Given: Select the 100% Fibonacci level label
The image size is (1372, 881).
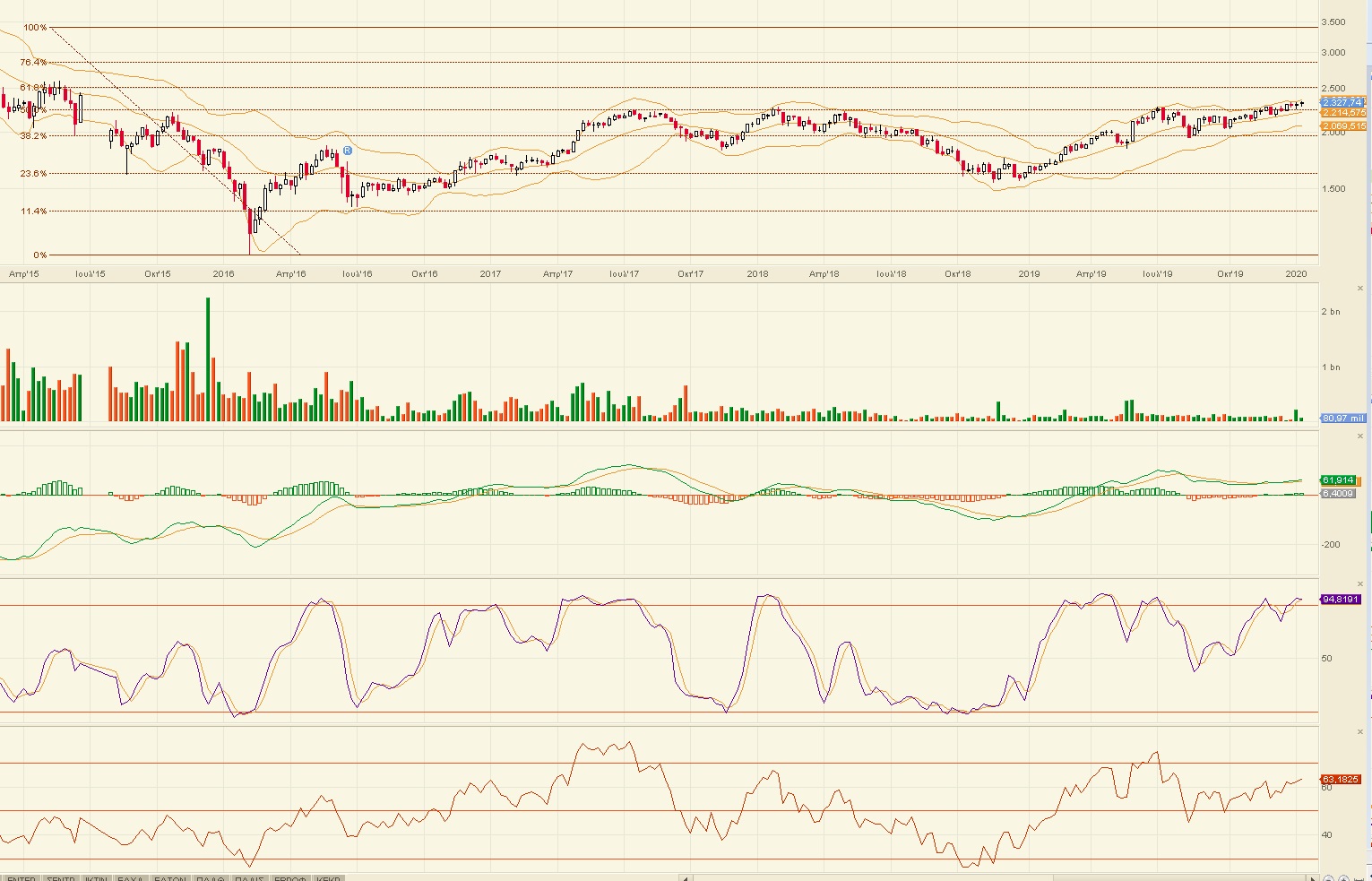Looking at the screenshot, I should [35, 28].
